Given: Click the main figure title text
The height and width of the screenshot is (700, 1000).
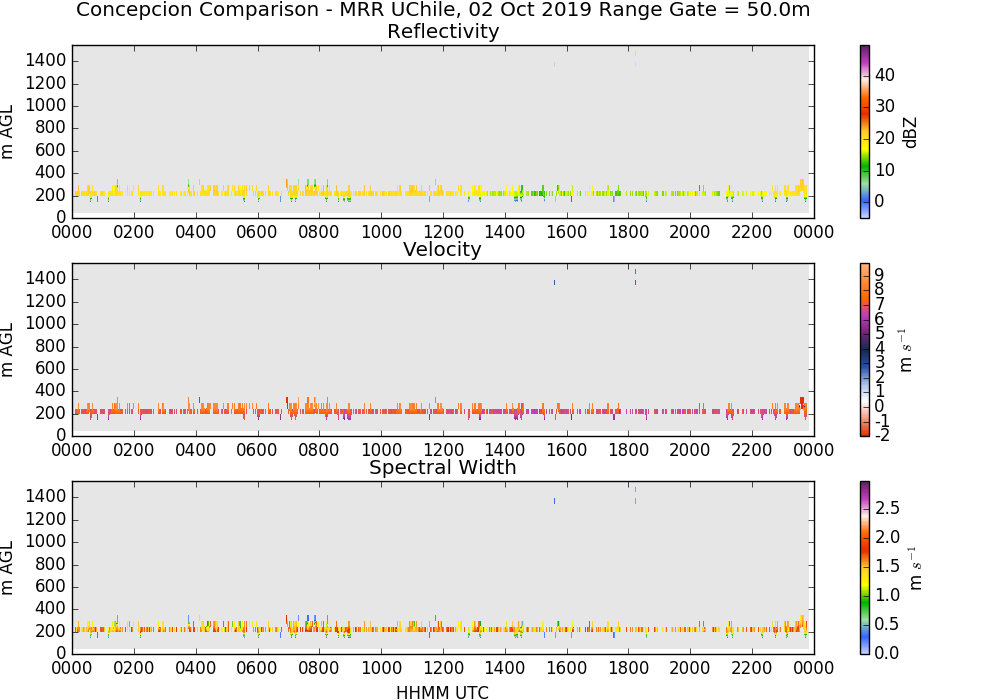Looking at the screenshot, I should pos(443,10).
